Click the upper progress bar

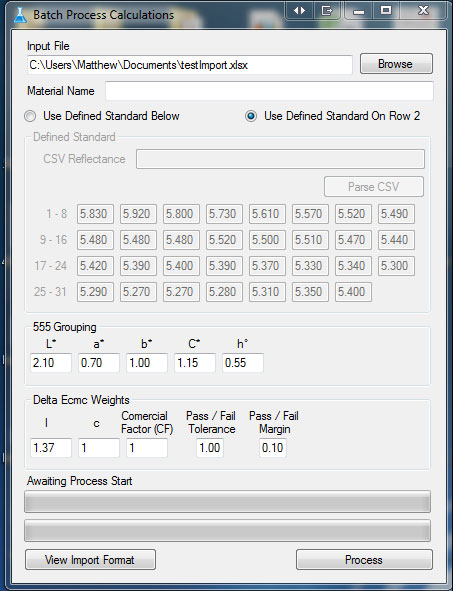pos(227,502)
